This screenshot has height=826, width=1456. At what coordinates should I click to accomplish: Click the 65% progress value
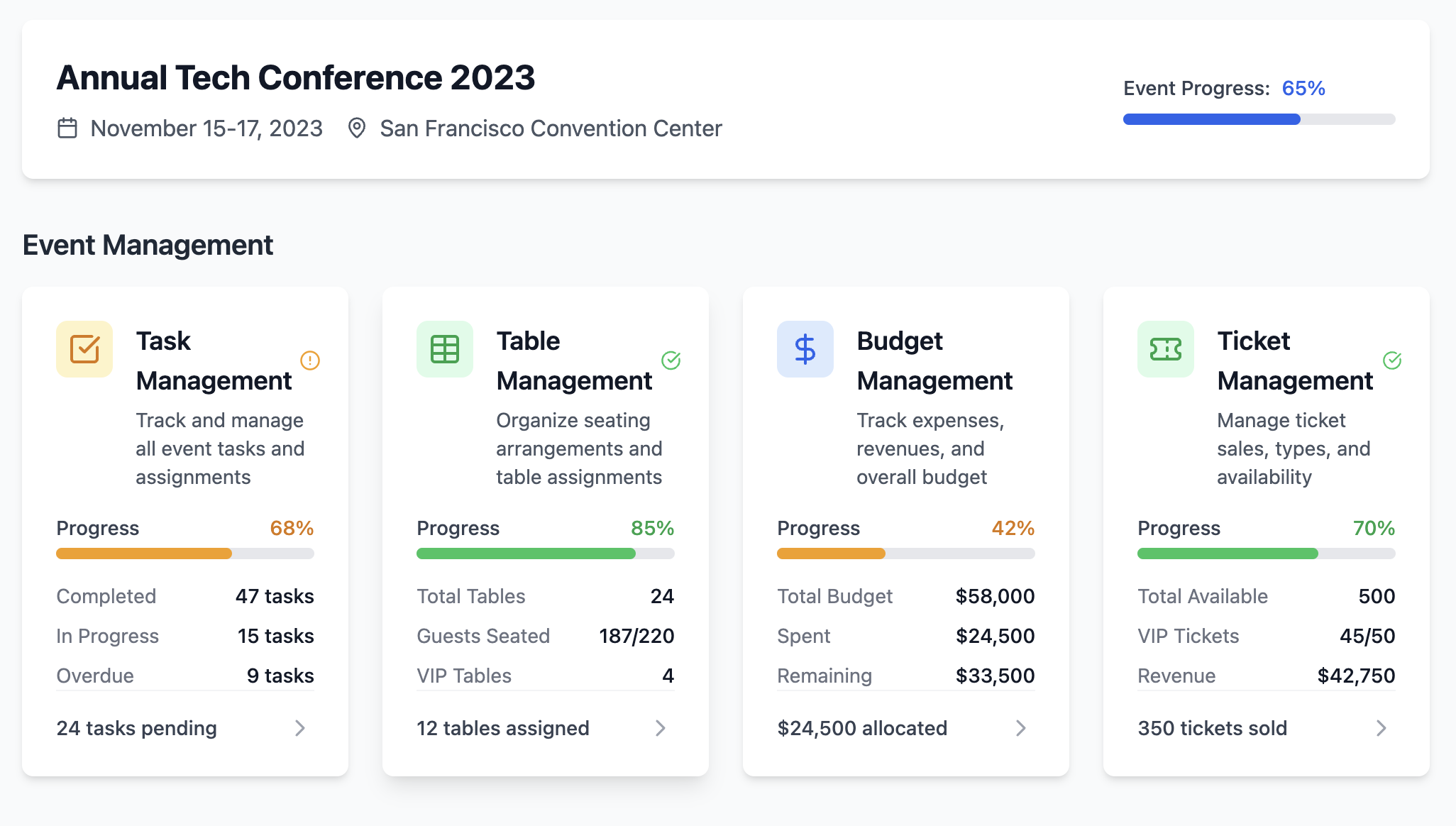pos(1303,88)
